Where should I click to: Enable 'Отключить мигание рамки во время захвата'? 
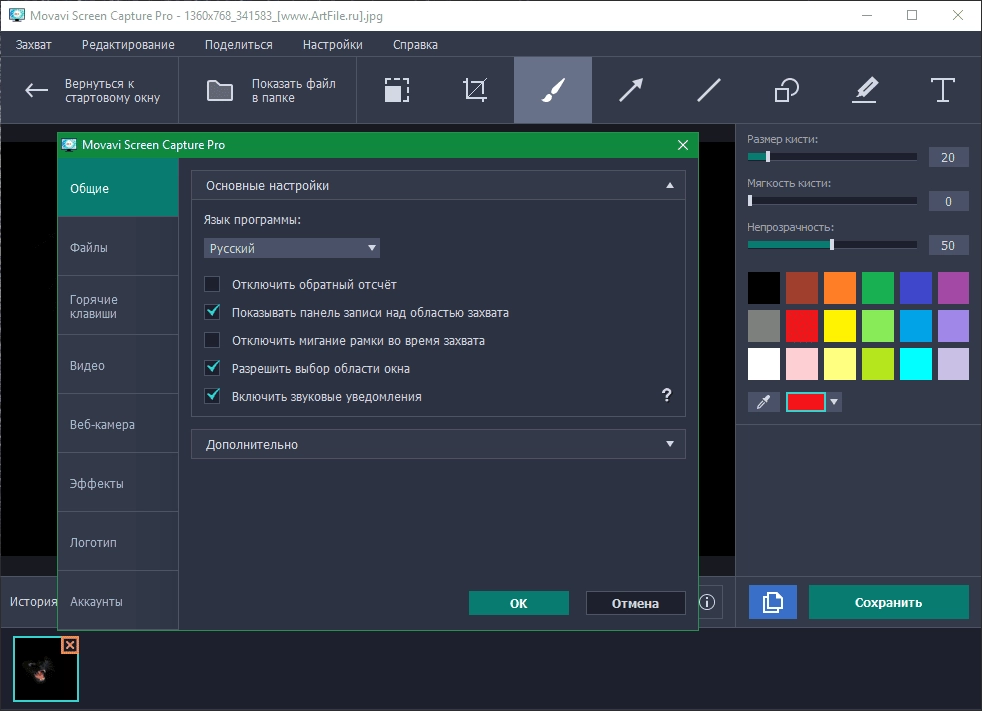coord(212,340)
